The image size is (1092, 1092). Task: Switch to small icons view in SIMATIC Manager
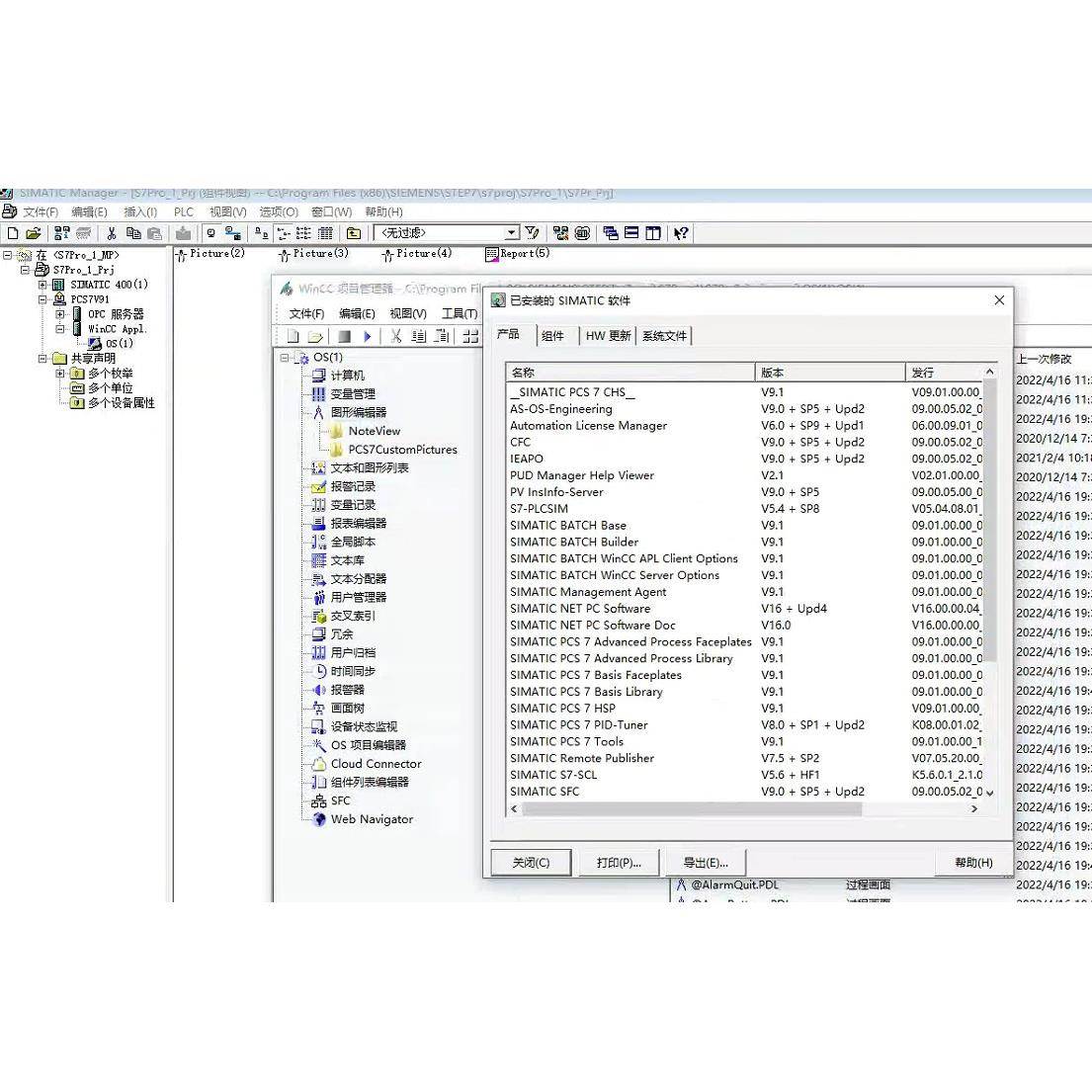(283, 233)
